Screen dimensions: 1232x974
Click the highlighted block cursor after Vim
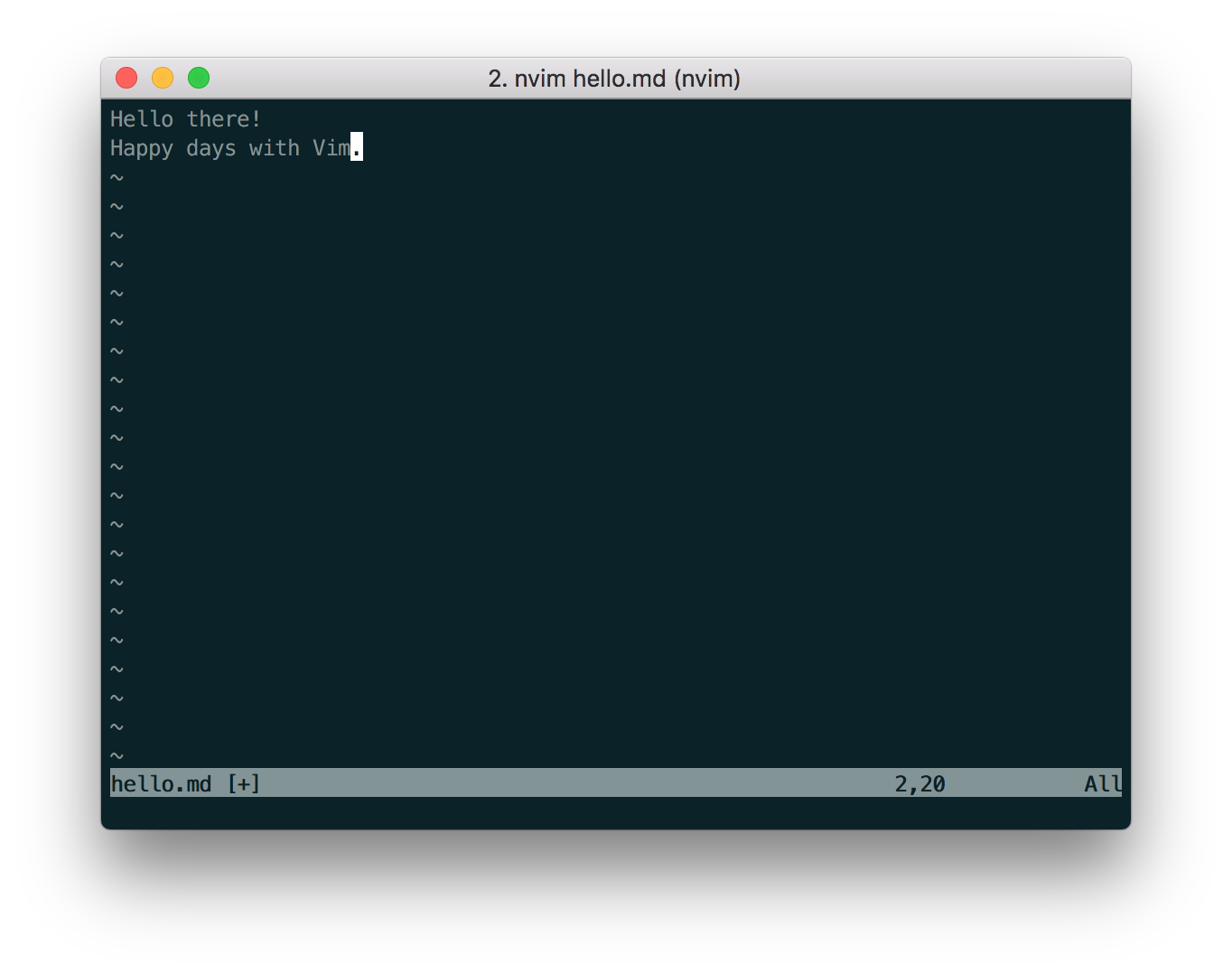[x=357, y=147]
